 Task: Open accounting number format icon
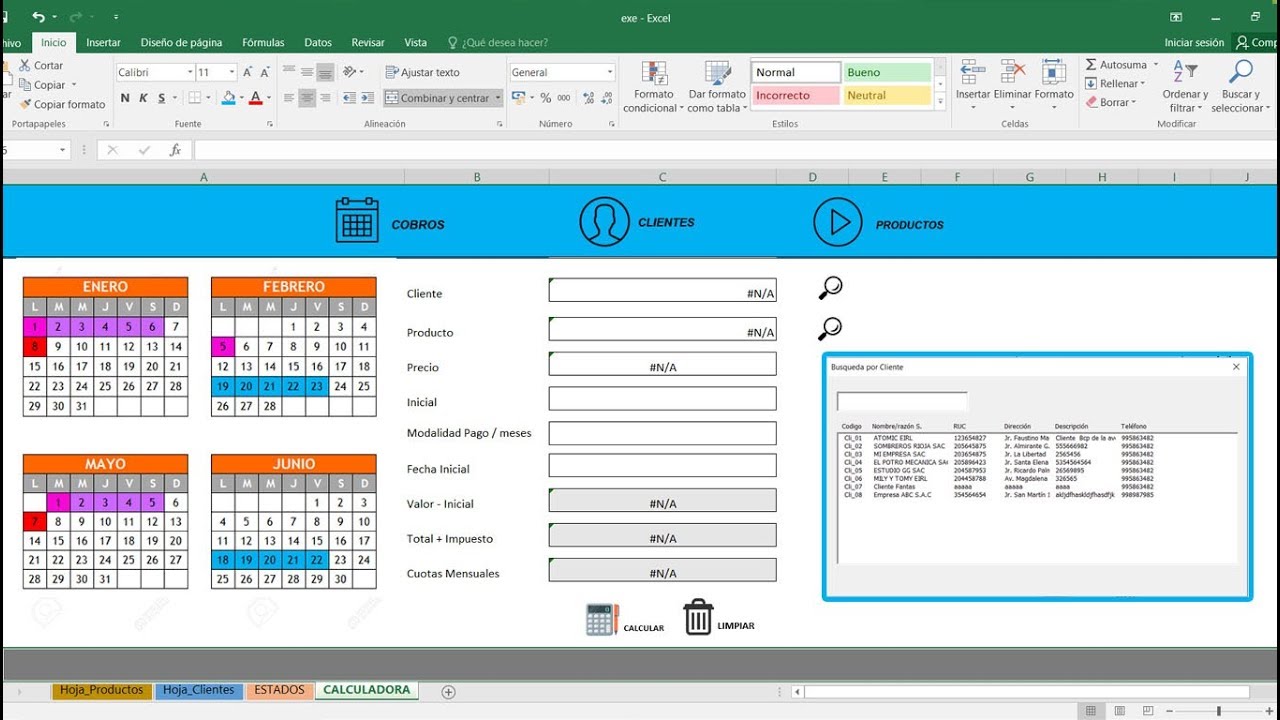coord(518,98)
